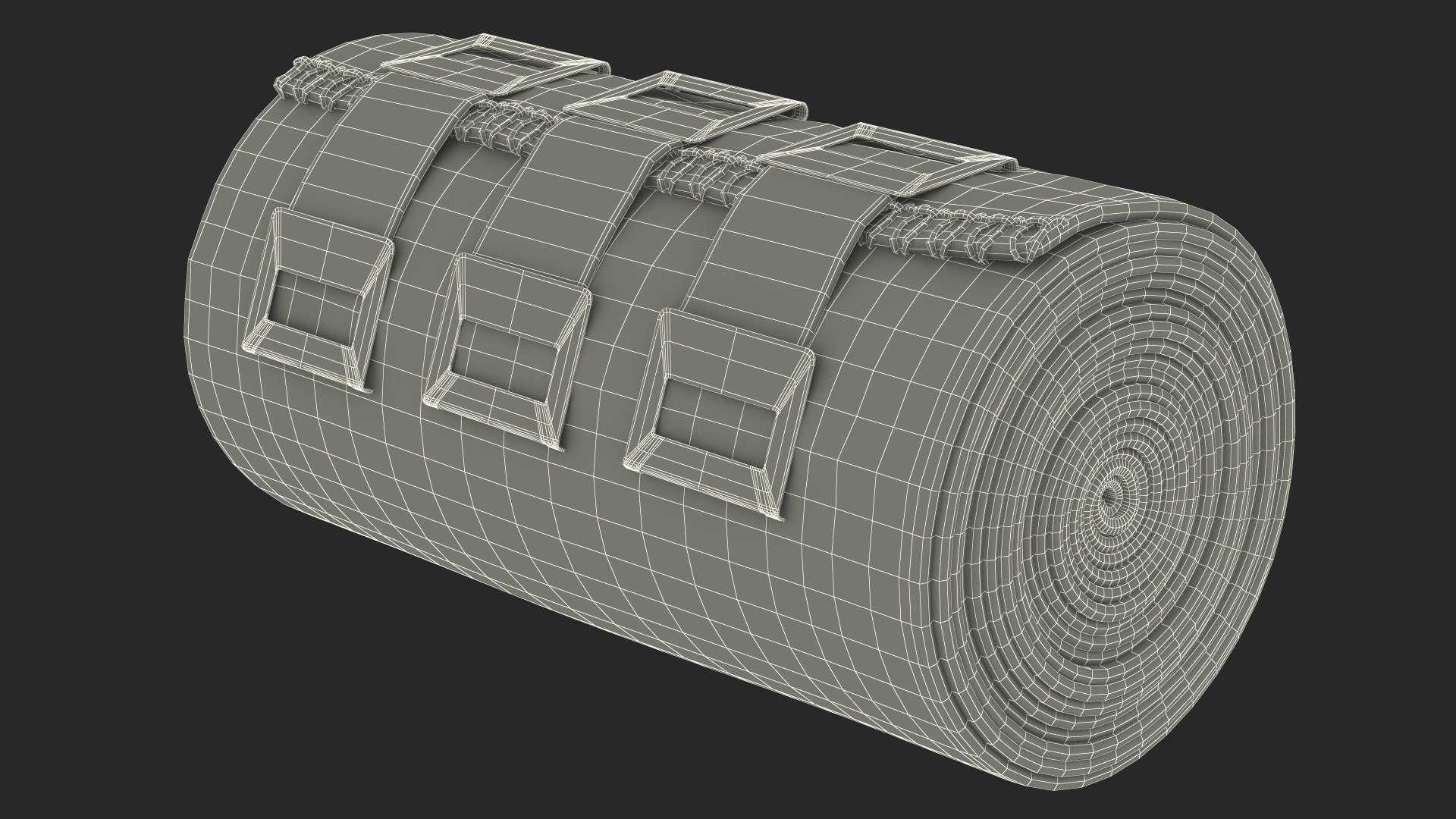Viewport: 1456px width, 819px height.
Task: Click the inner opening of right front clip
Action: (x=717, y=425)
